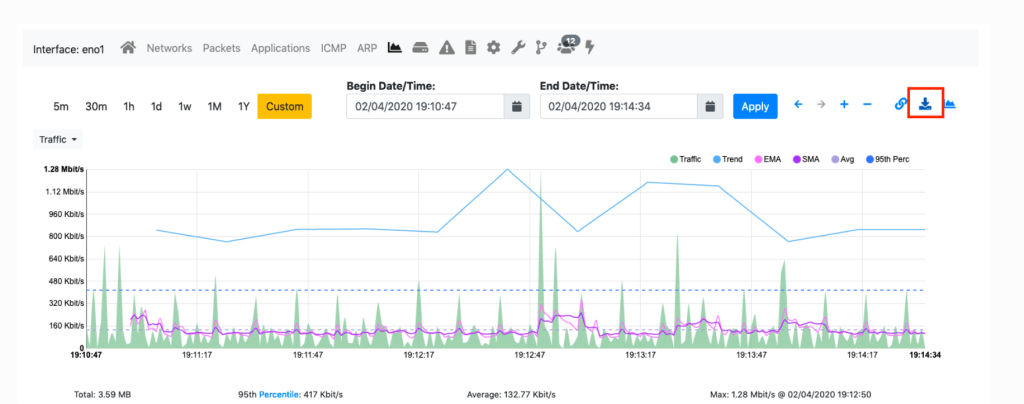This screenshot has height=404, width=1024.
Task: Open the Begin Date calendar picker
Action: 517,106
